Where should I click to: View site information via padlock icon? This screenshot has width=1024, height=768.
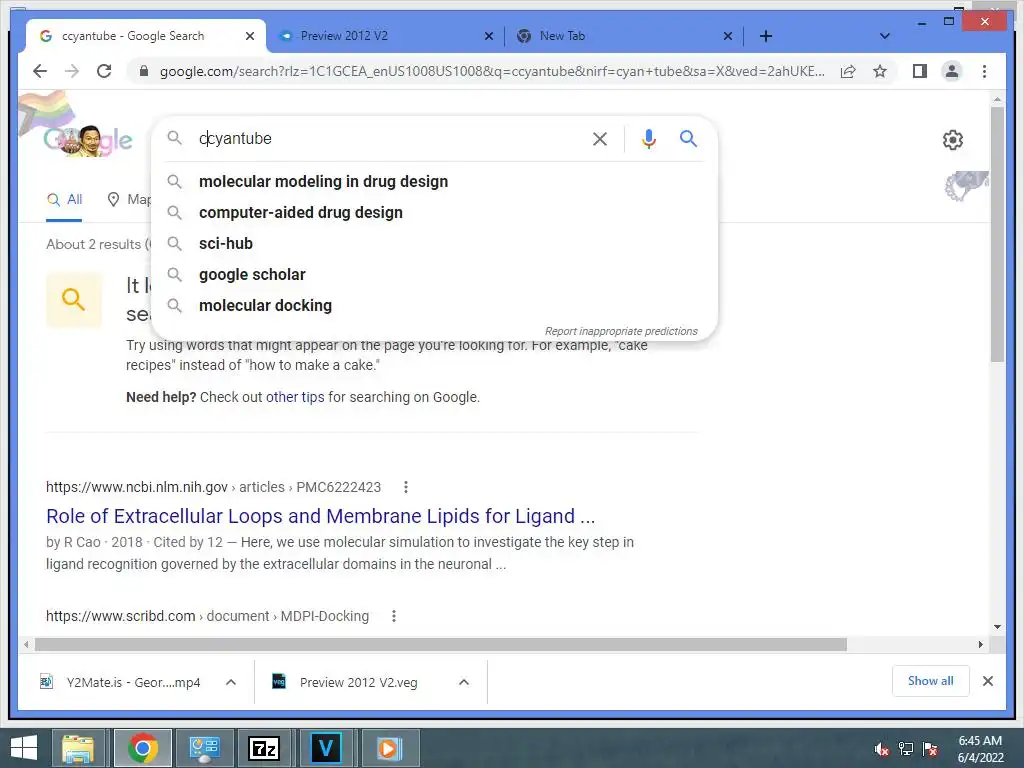(x=144, y=71)
